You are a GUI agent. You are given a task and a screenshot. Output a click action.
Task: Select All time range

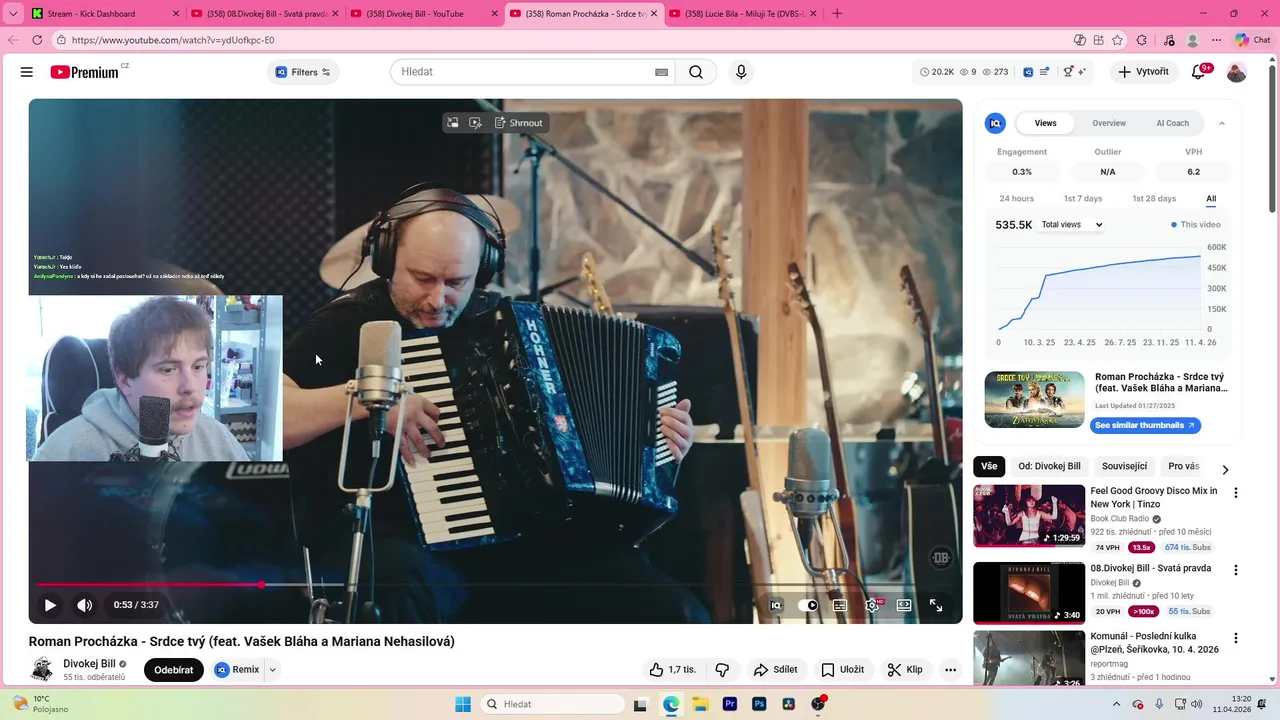pos(1211,199)
